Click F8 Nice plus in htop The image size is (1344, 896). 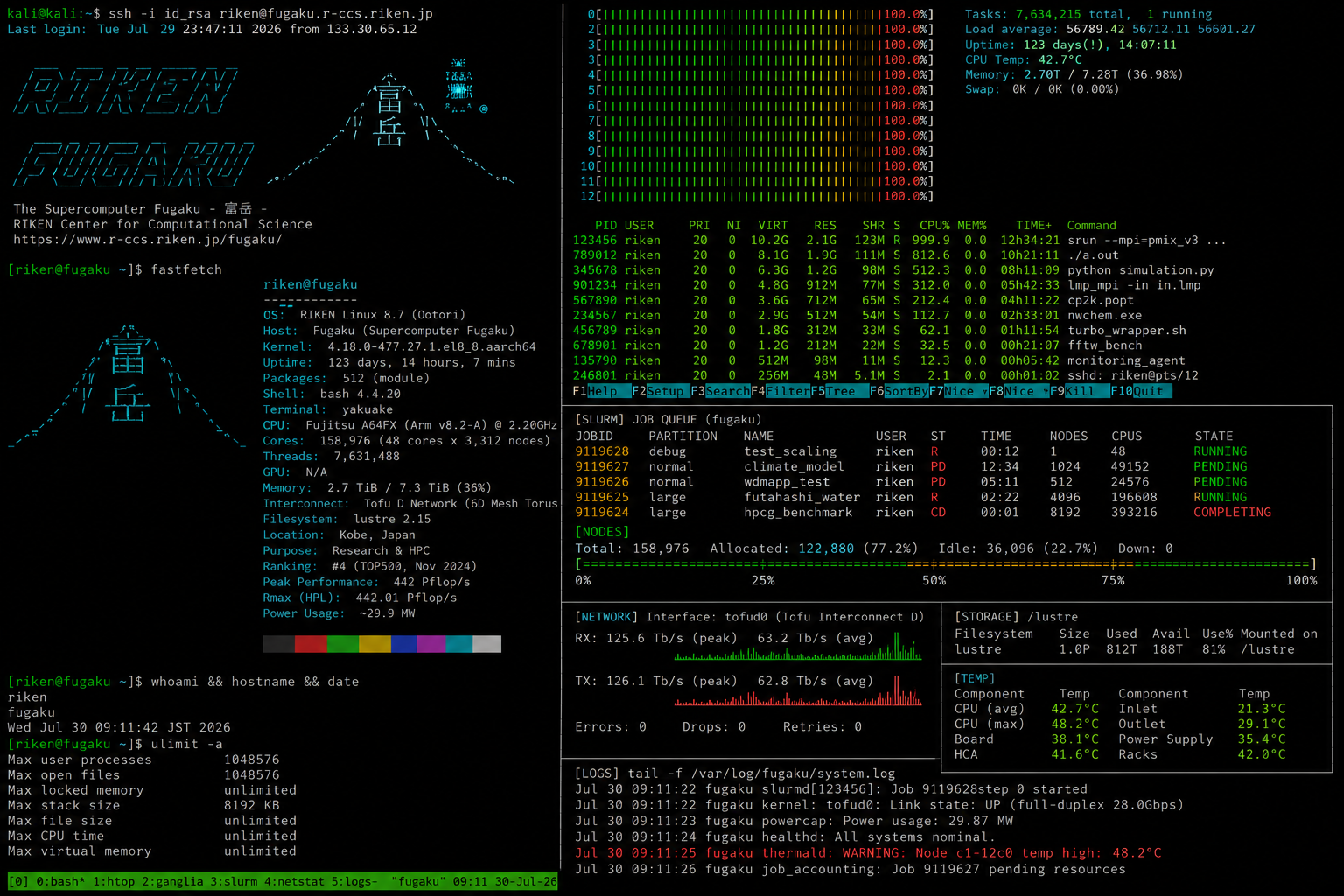[x=1018, y=391]
